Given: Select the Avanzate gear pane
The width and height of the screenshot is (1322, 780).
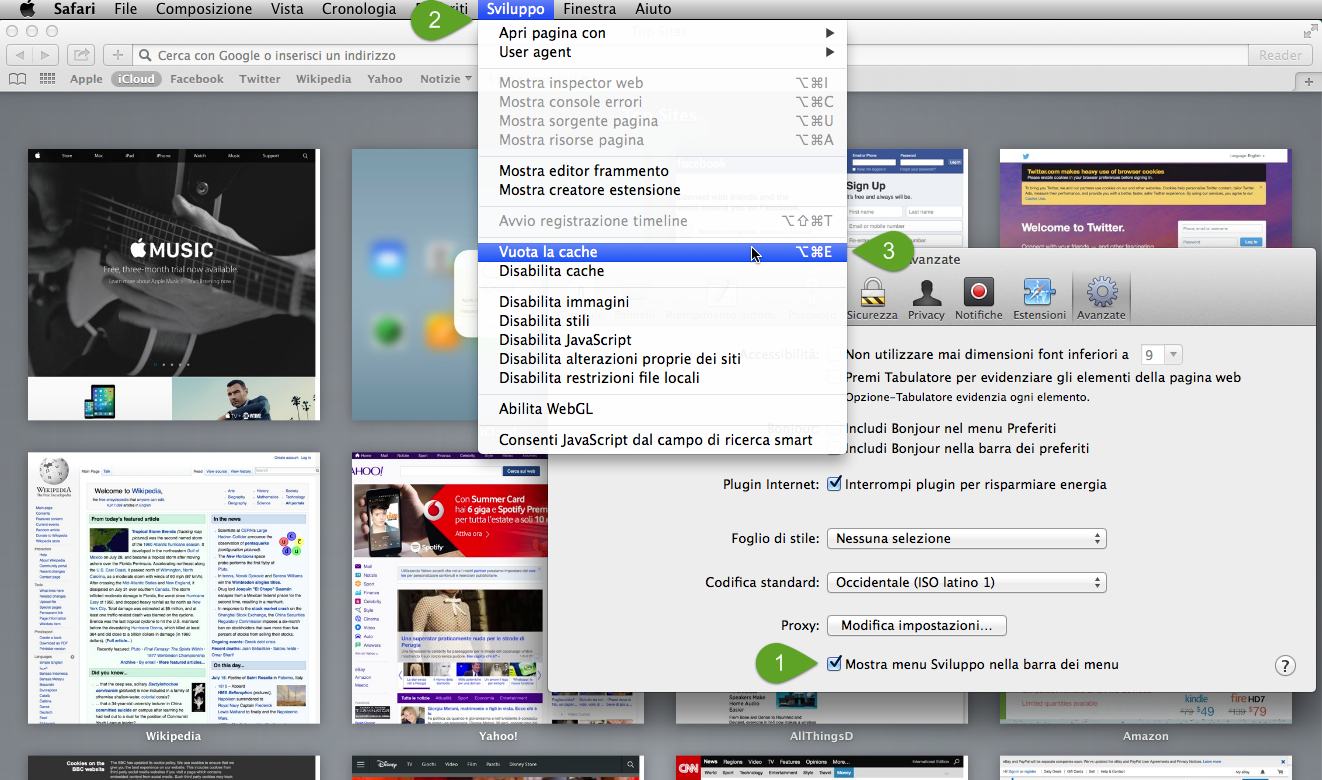Looking at the screenshot, I should point(1101,300).
